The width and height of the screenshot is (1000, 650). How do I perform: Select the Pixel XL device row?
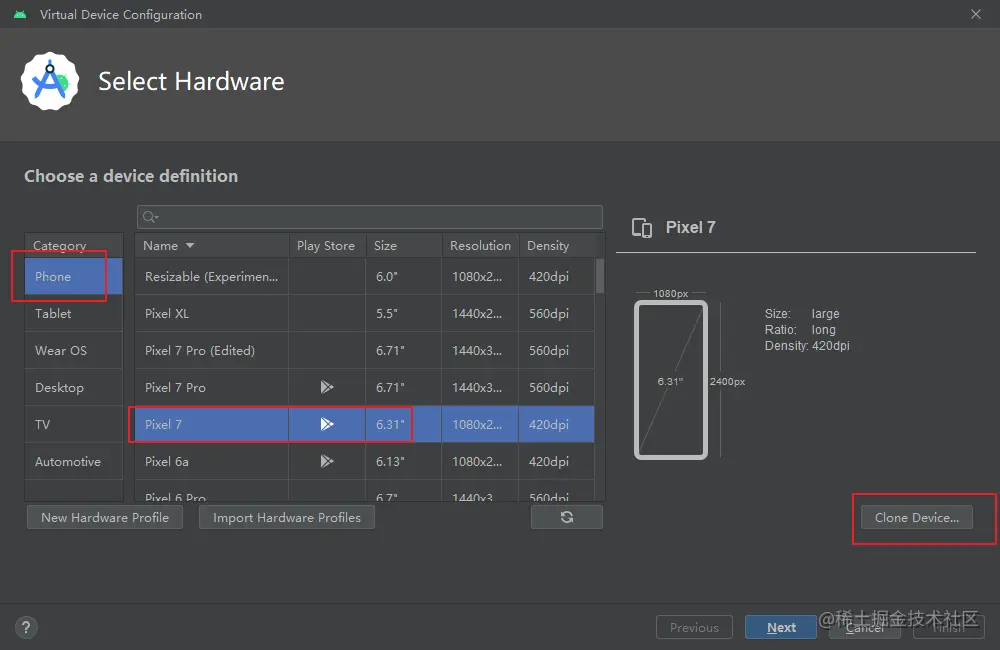tap(365, 313)
